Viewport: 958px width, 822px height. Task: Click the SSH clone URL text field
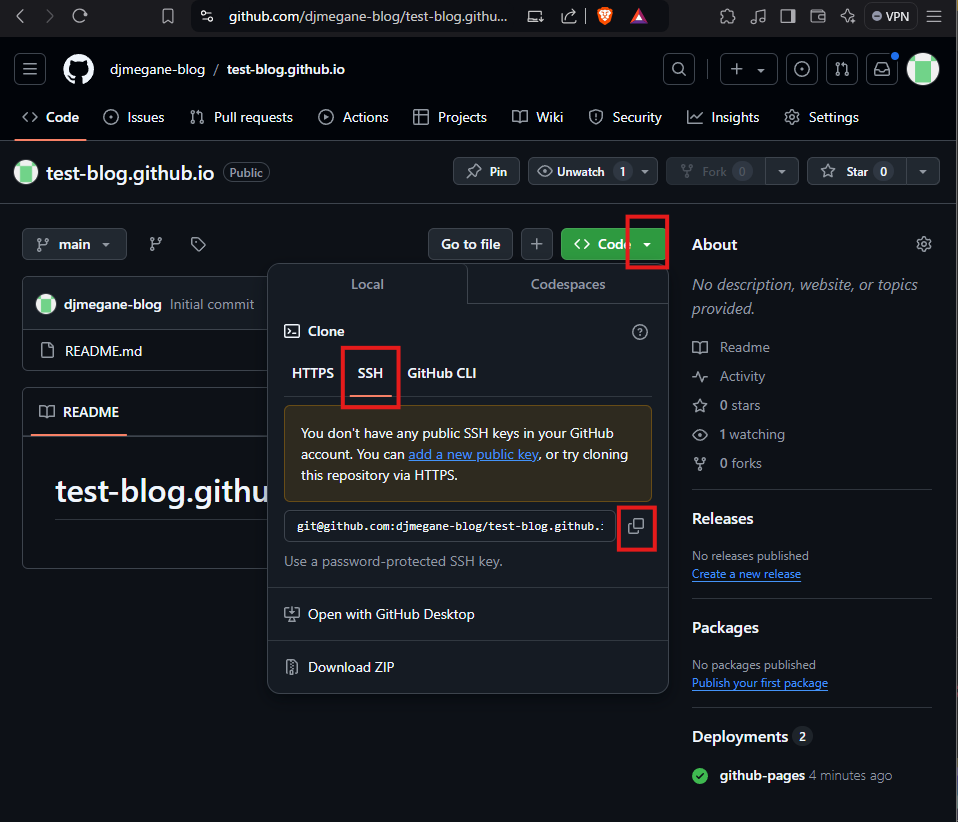450,526
